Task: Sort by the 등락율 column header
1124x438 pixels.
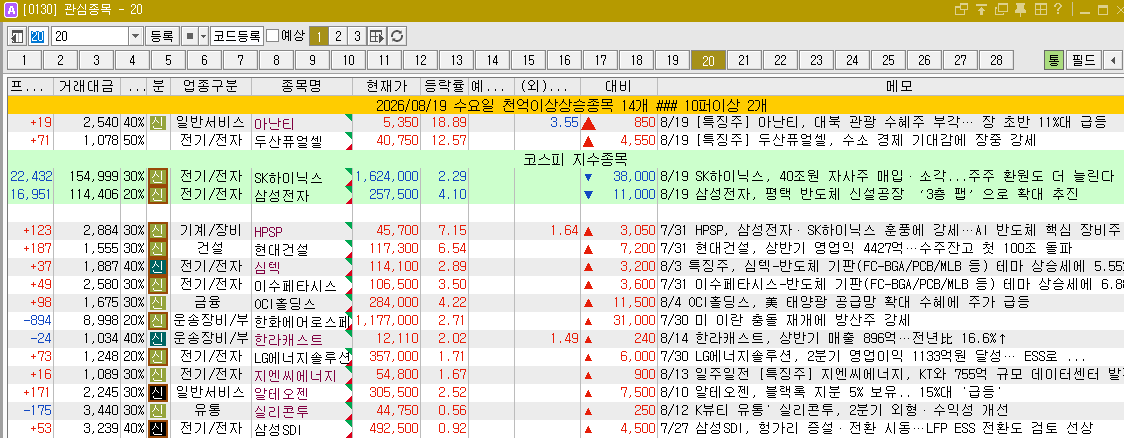Action: pos(443,87)
